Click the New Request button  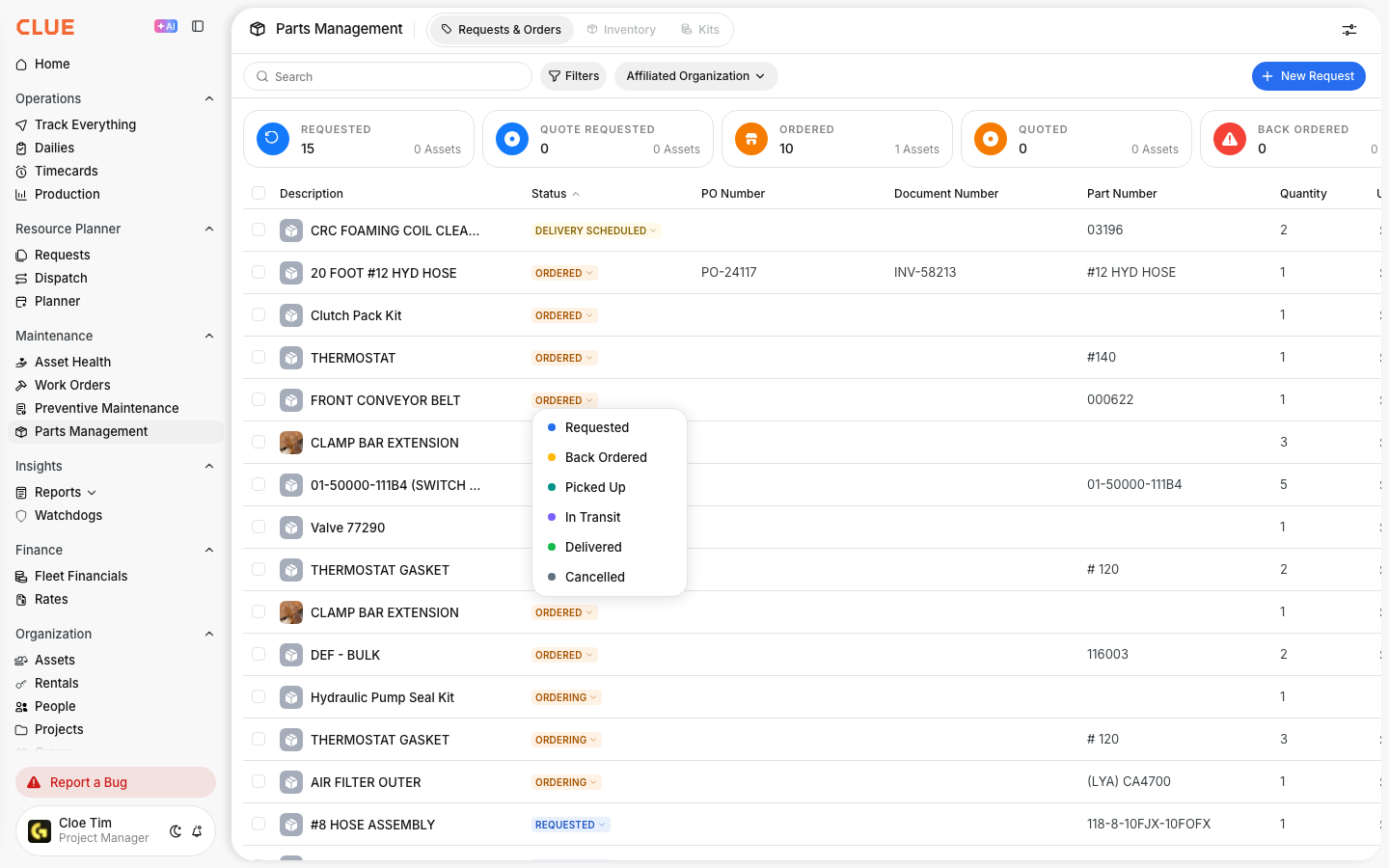coord(1308,76)
